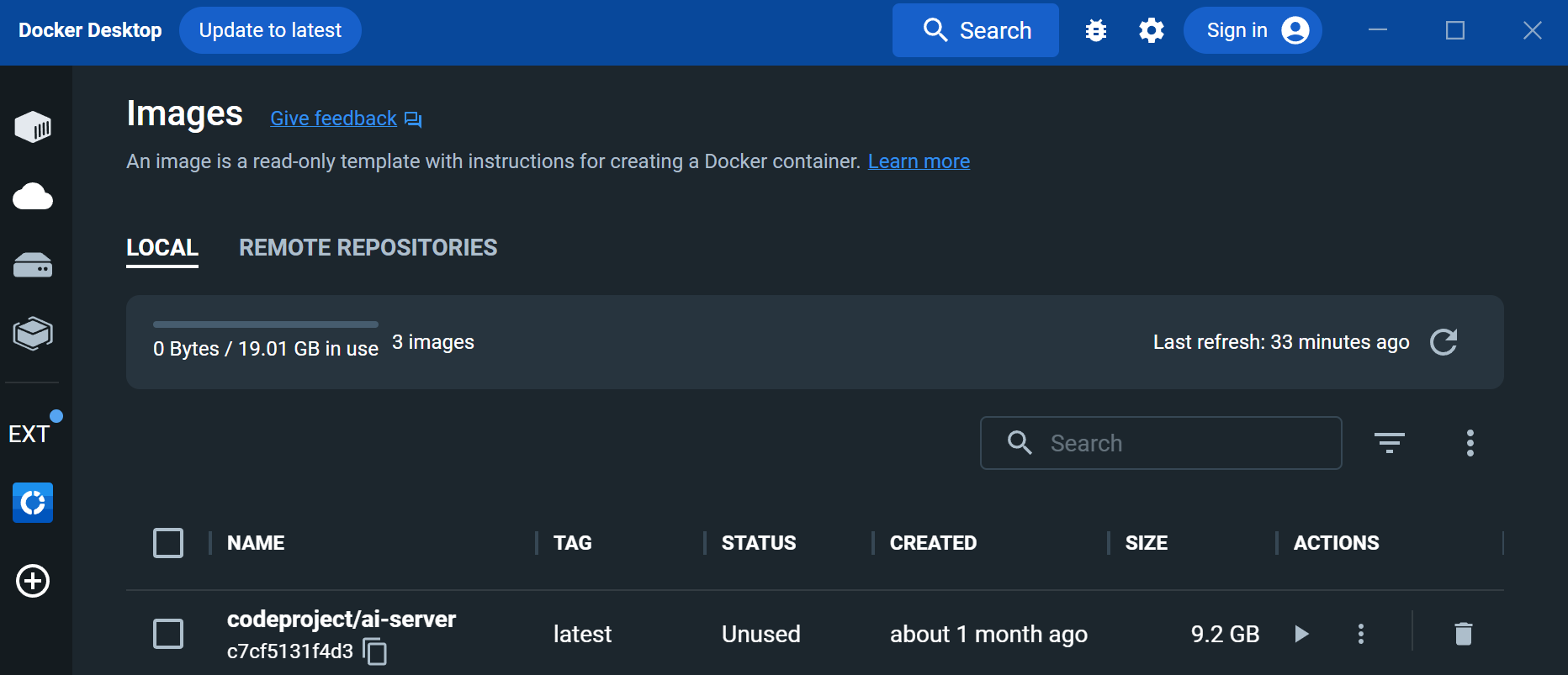Click the add extensions plus icon

click(x=33, y=581)
